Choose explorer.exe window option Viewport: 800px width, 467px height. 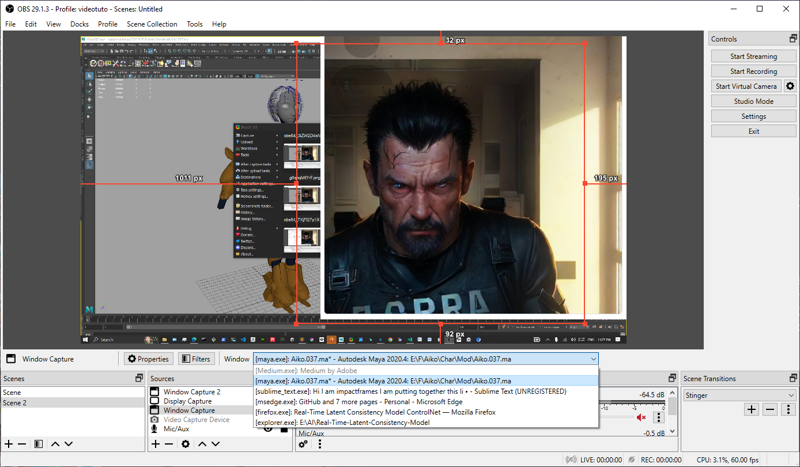pos(426,423)
